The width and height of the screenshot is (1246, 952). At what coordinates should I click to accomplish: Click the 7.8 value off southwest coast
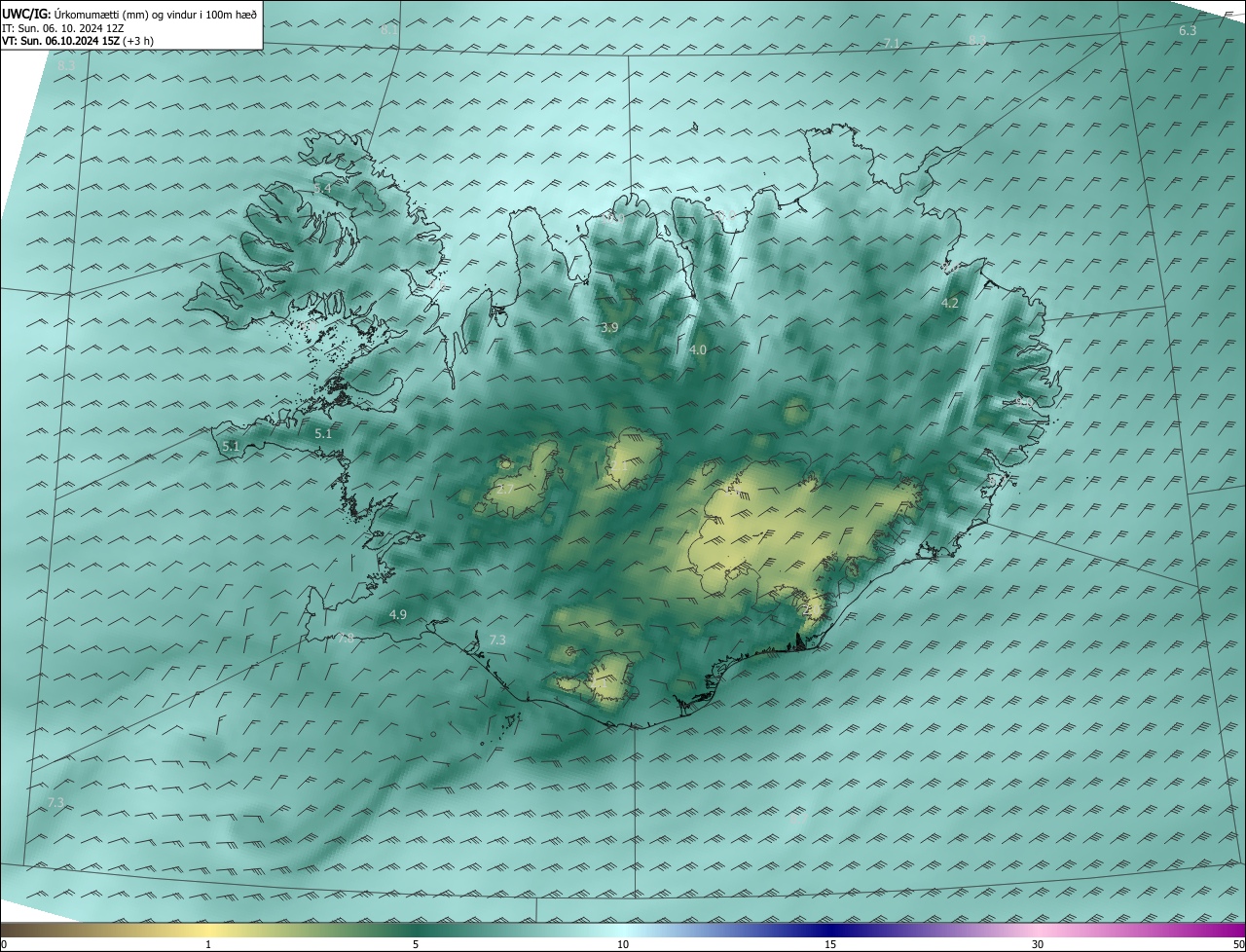click(345, 639)
